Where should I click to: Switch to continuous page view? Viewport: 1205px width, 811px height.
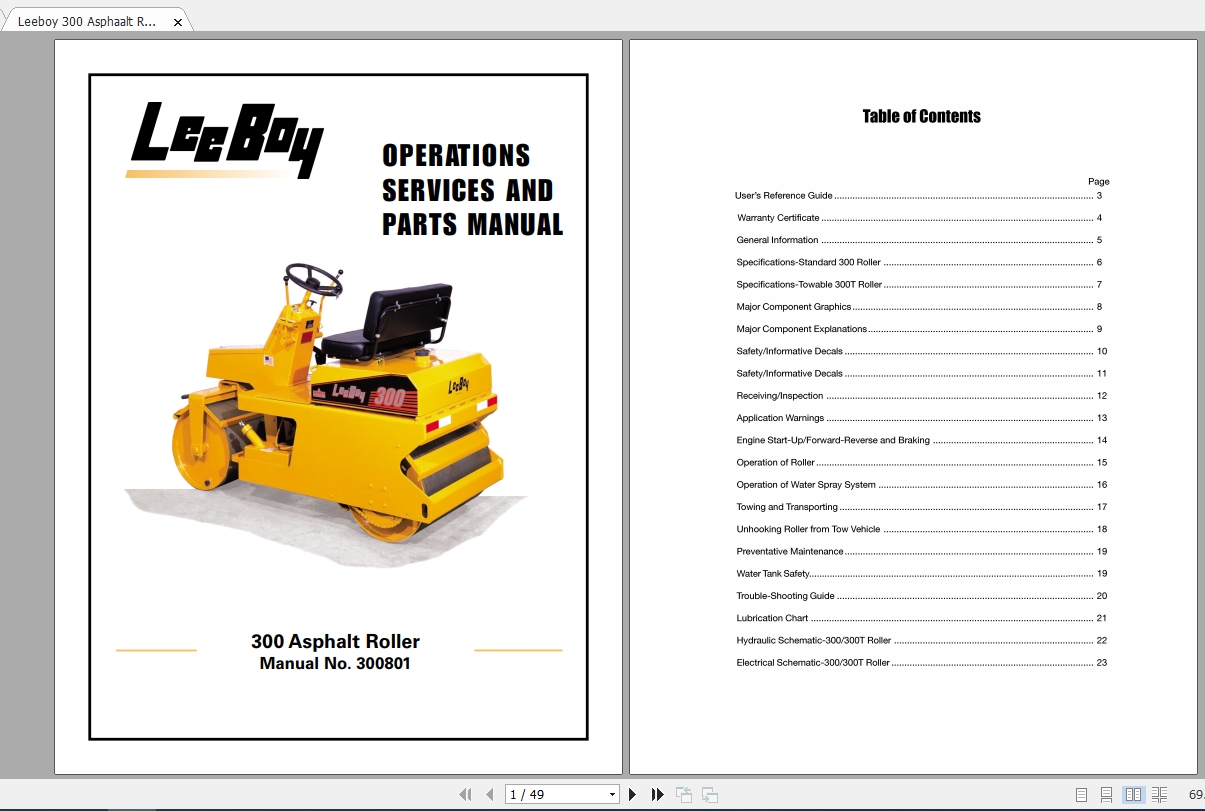click(1106, 795)
